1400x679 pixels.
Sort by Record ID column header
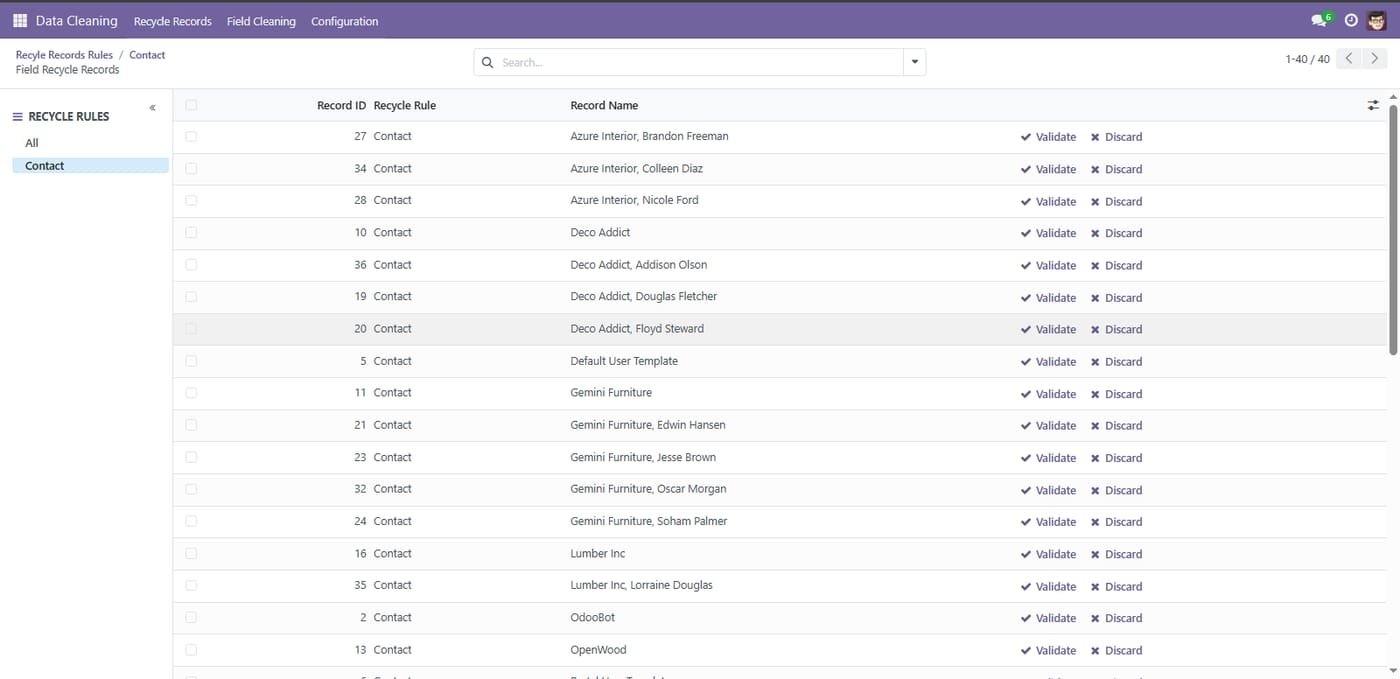pyautogui.click(x=341, y=105)
